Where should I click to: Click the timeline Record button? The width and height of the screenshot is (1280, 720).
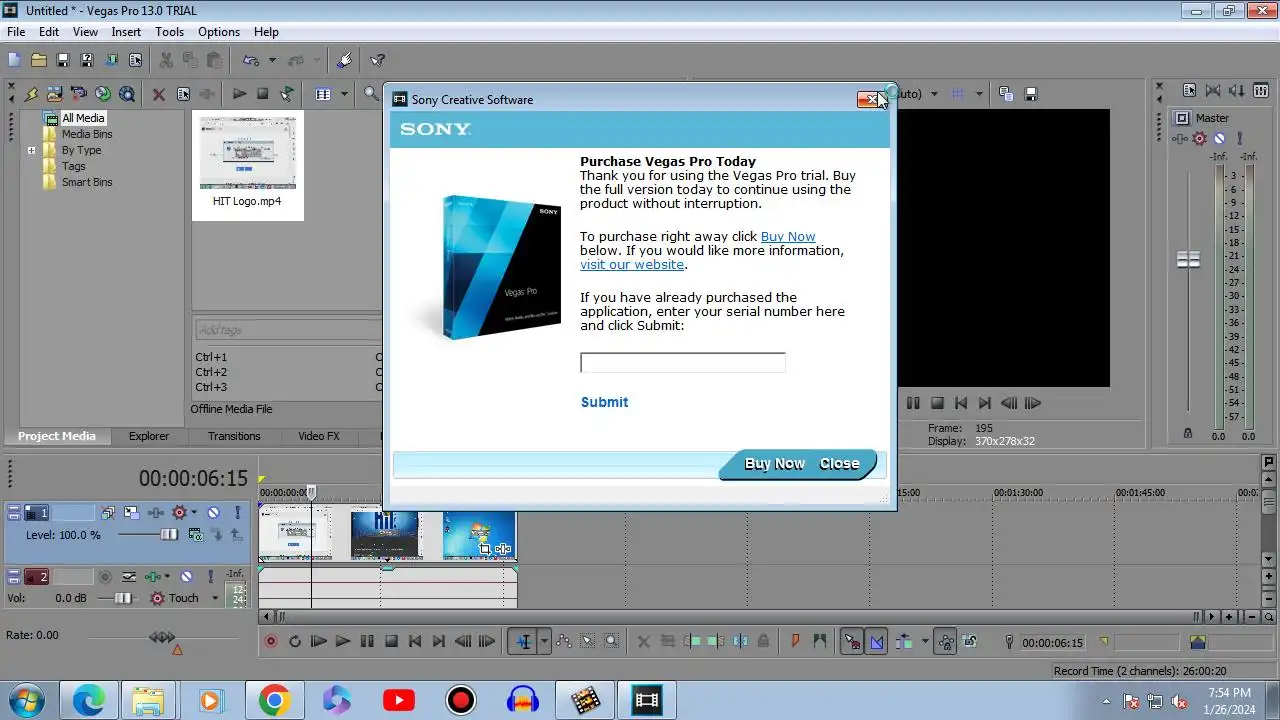click(x=270, y=642)
